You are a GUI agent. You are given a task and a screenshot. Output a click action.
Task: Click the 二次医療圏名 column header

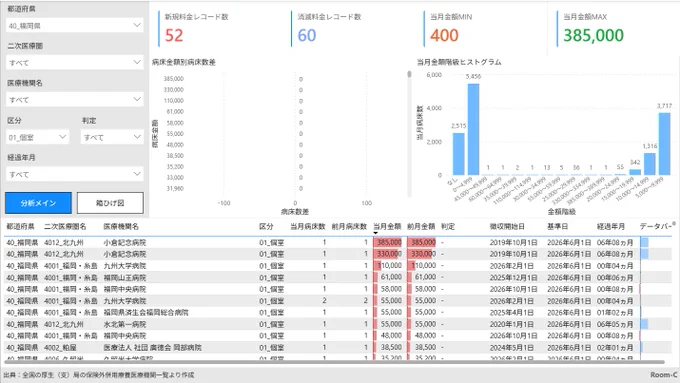pyautogui.click(x=65, y=226)
